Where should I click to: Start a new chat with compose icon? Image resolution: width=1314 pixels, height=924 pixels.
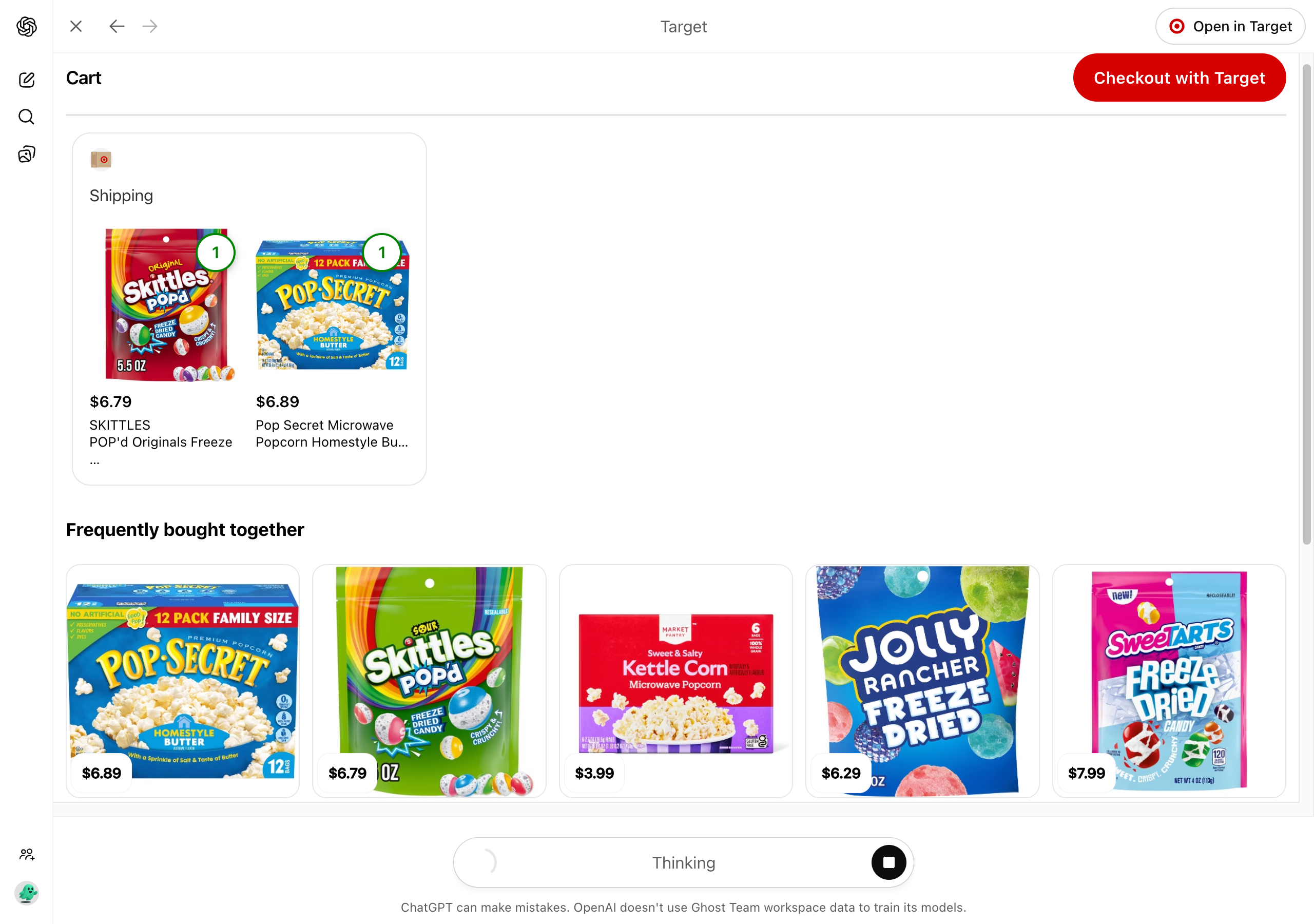pyautogui.click(x=26, y=80)
